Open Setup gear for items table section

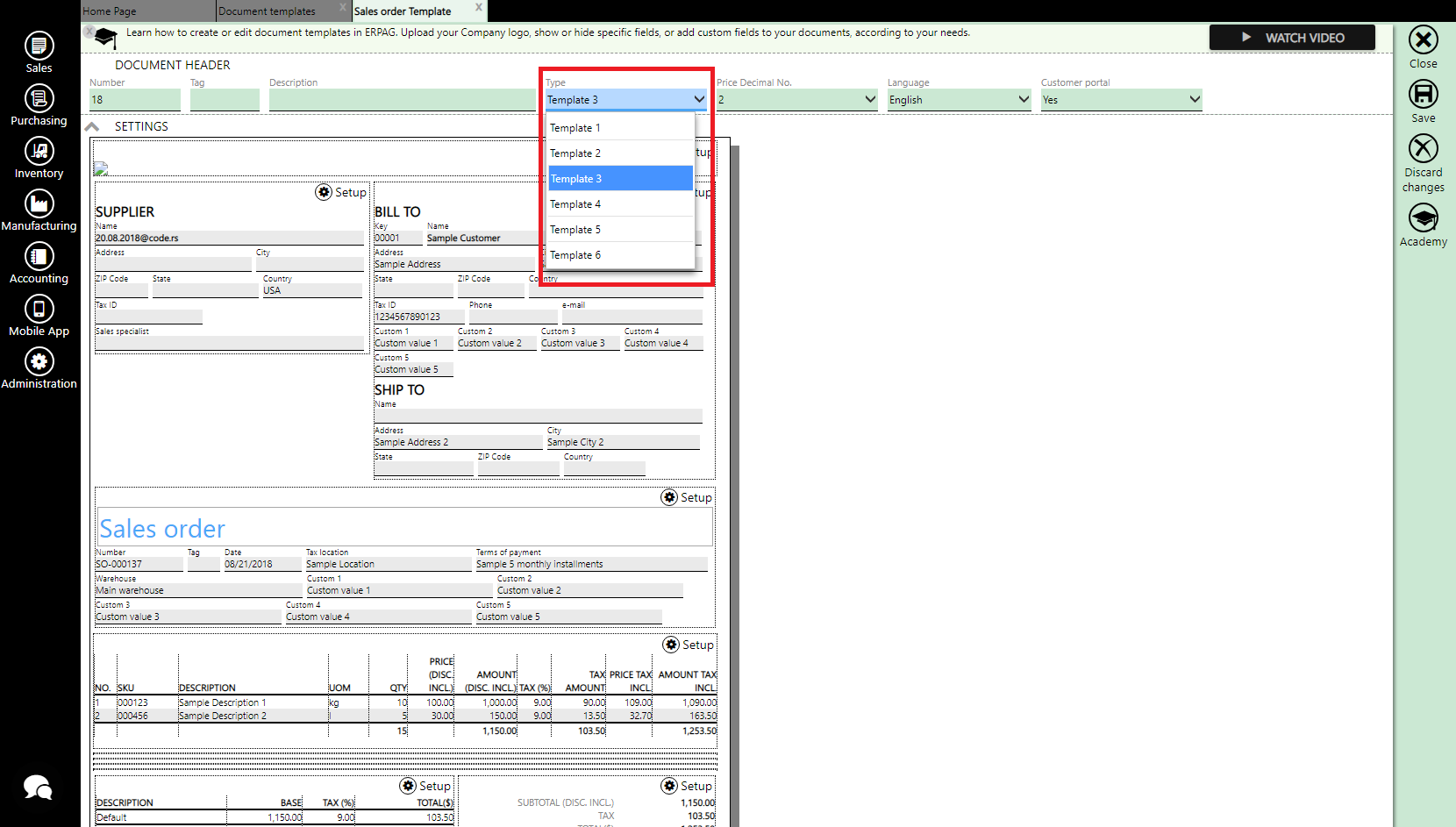pyautogui.click(x=671, y=645)
